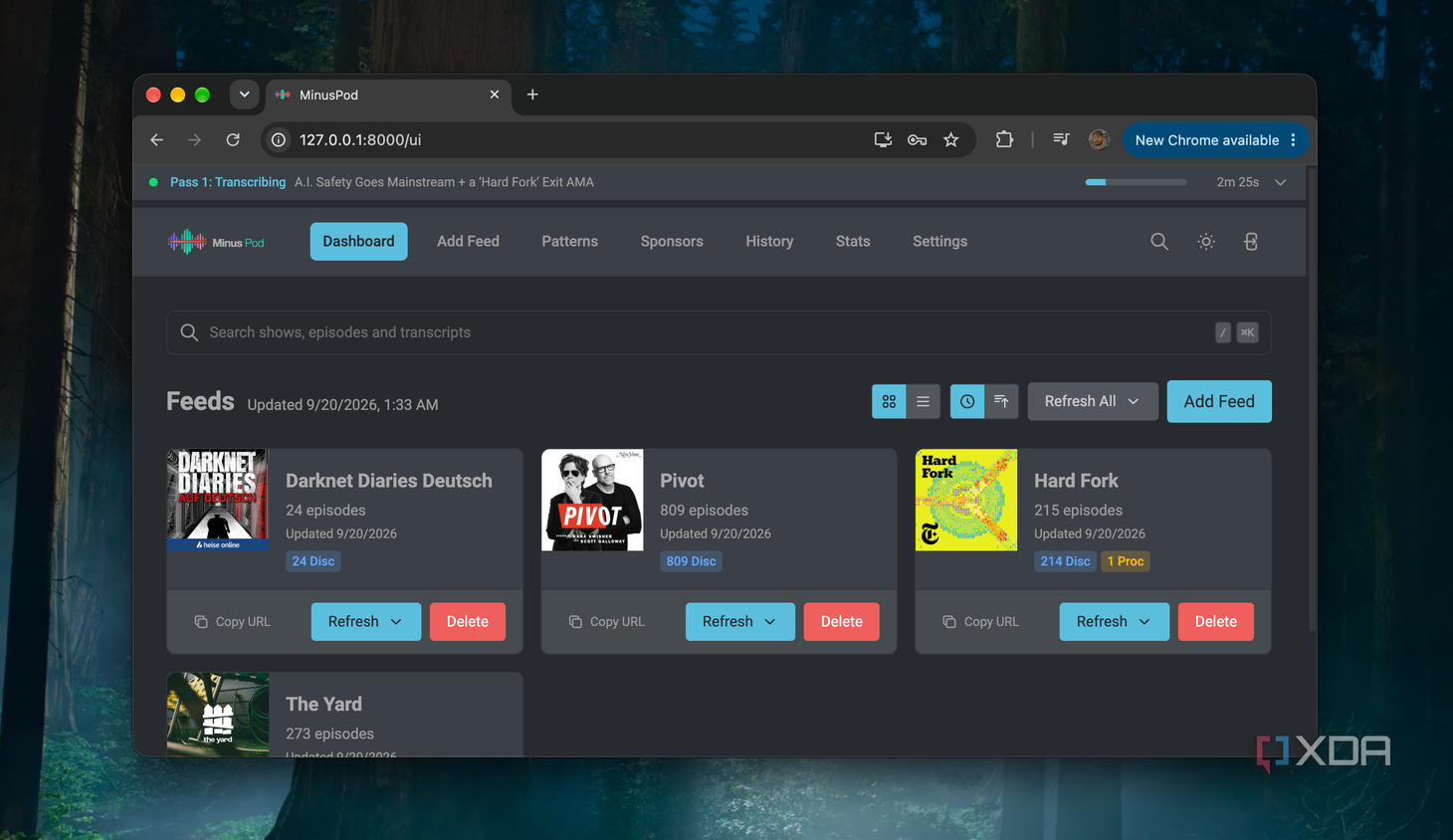Image resolution: width=1453 pixels, height=840 pixels.
Task: Open the Add Feed navigation tab
Action: (468, 242)
